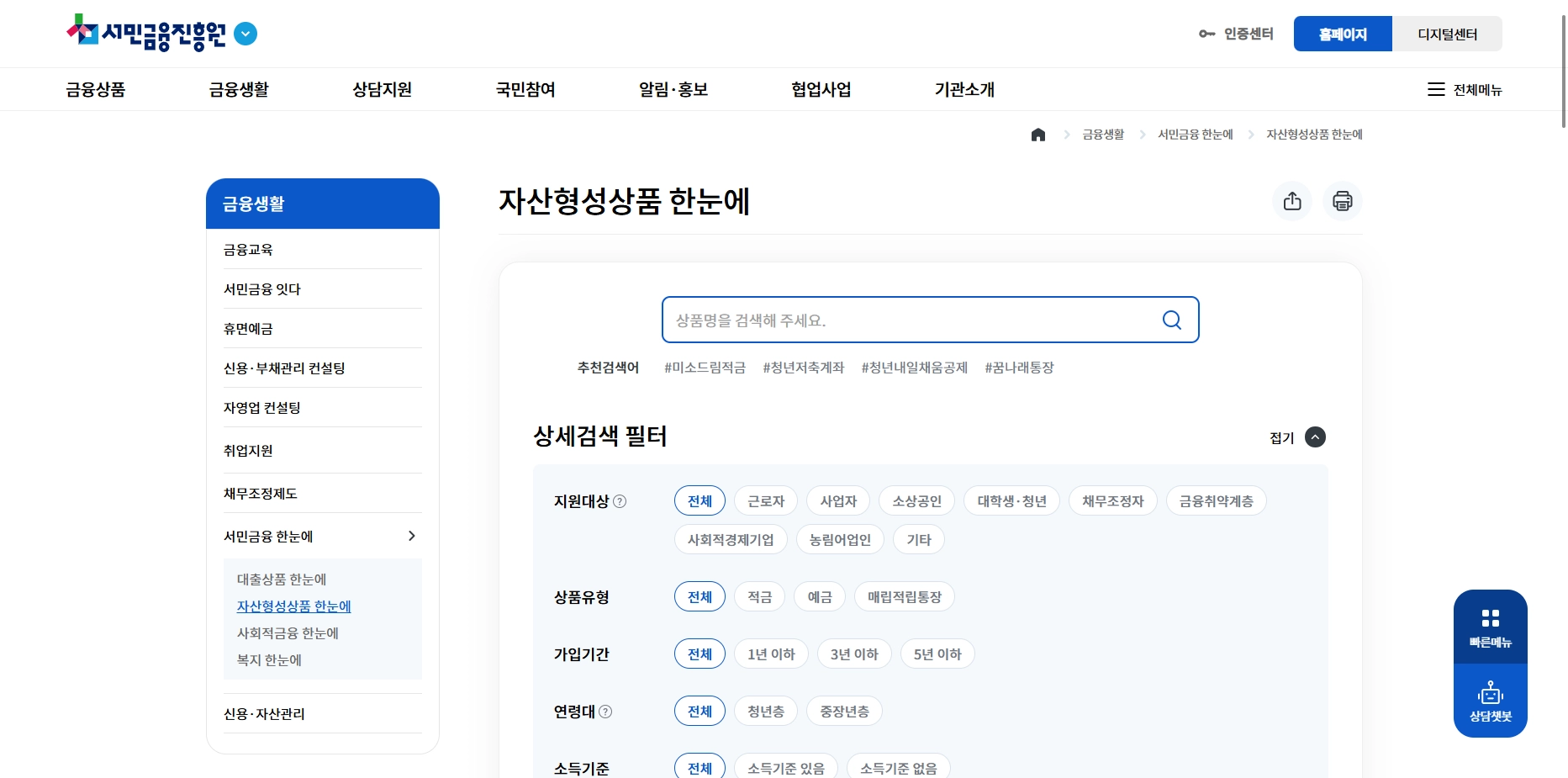Screen dimensions: 1568x778
Task: Open the 인증센터 key icon link
Action: click(x=1236, y=34)
